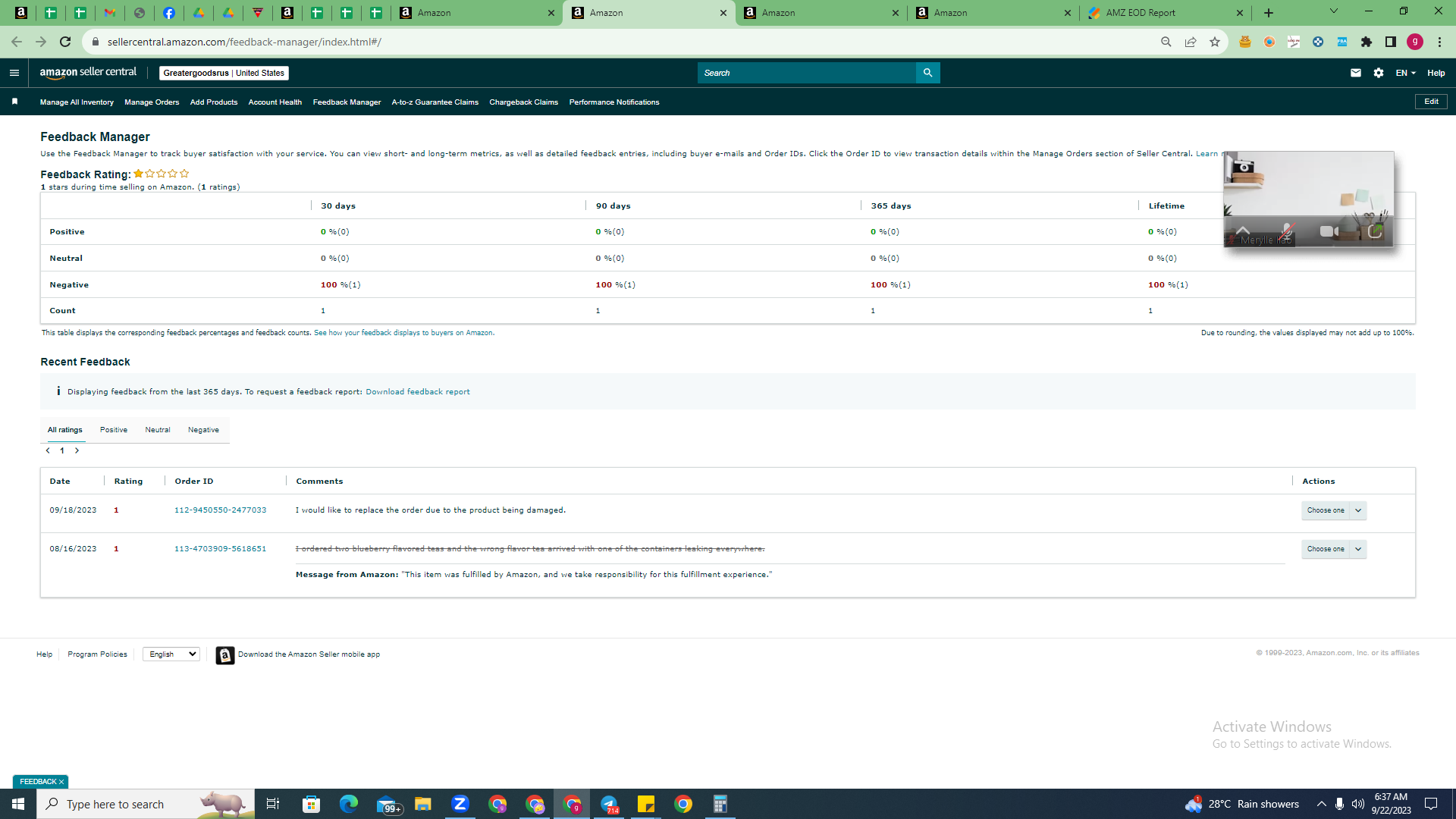Reload the page with the browser refresh icon
This screenshot has width=1456, height=819.
click(x=65, y=42)
